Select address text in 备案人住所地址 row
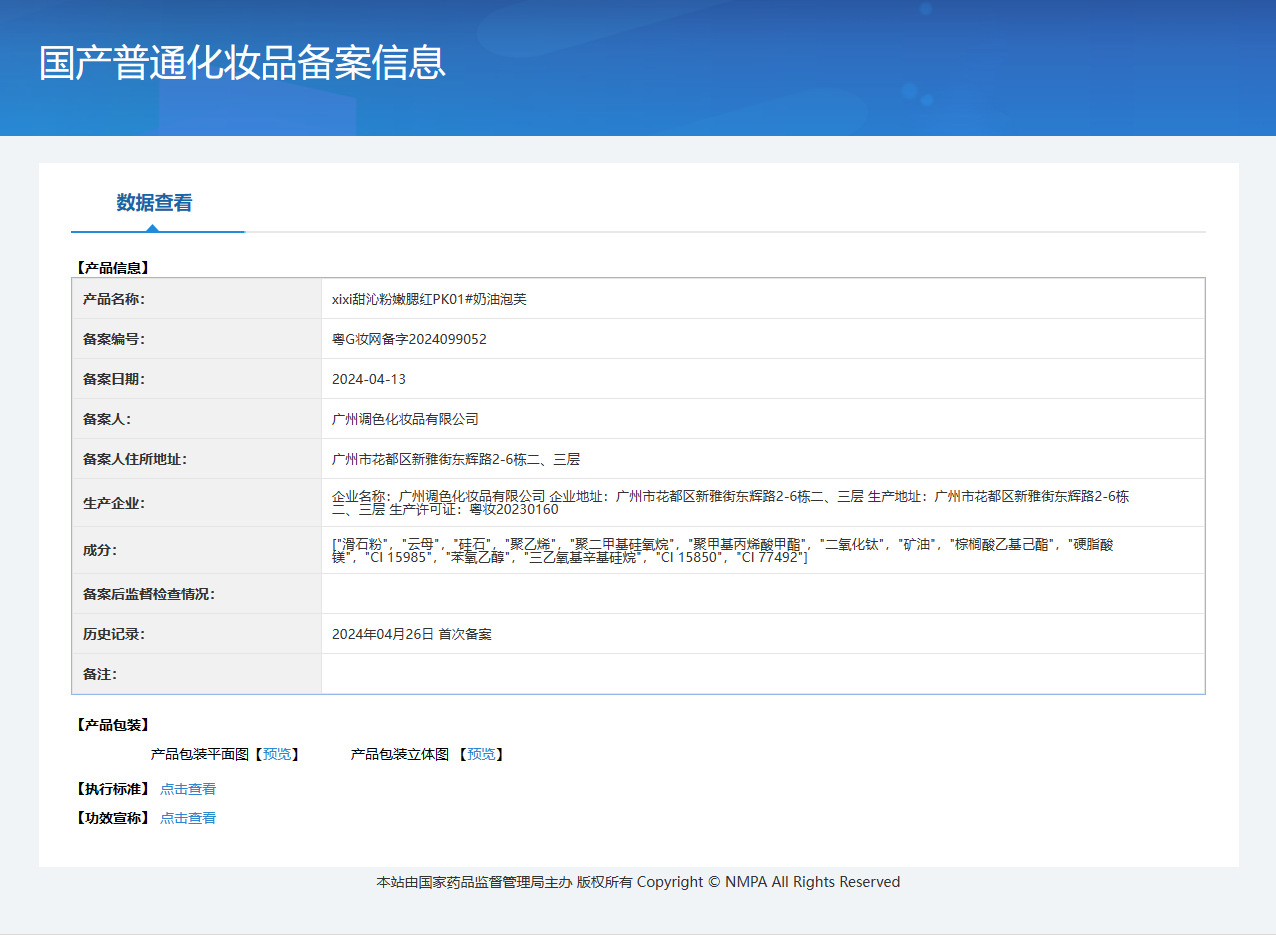 click(x=456, y=459)
